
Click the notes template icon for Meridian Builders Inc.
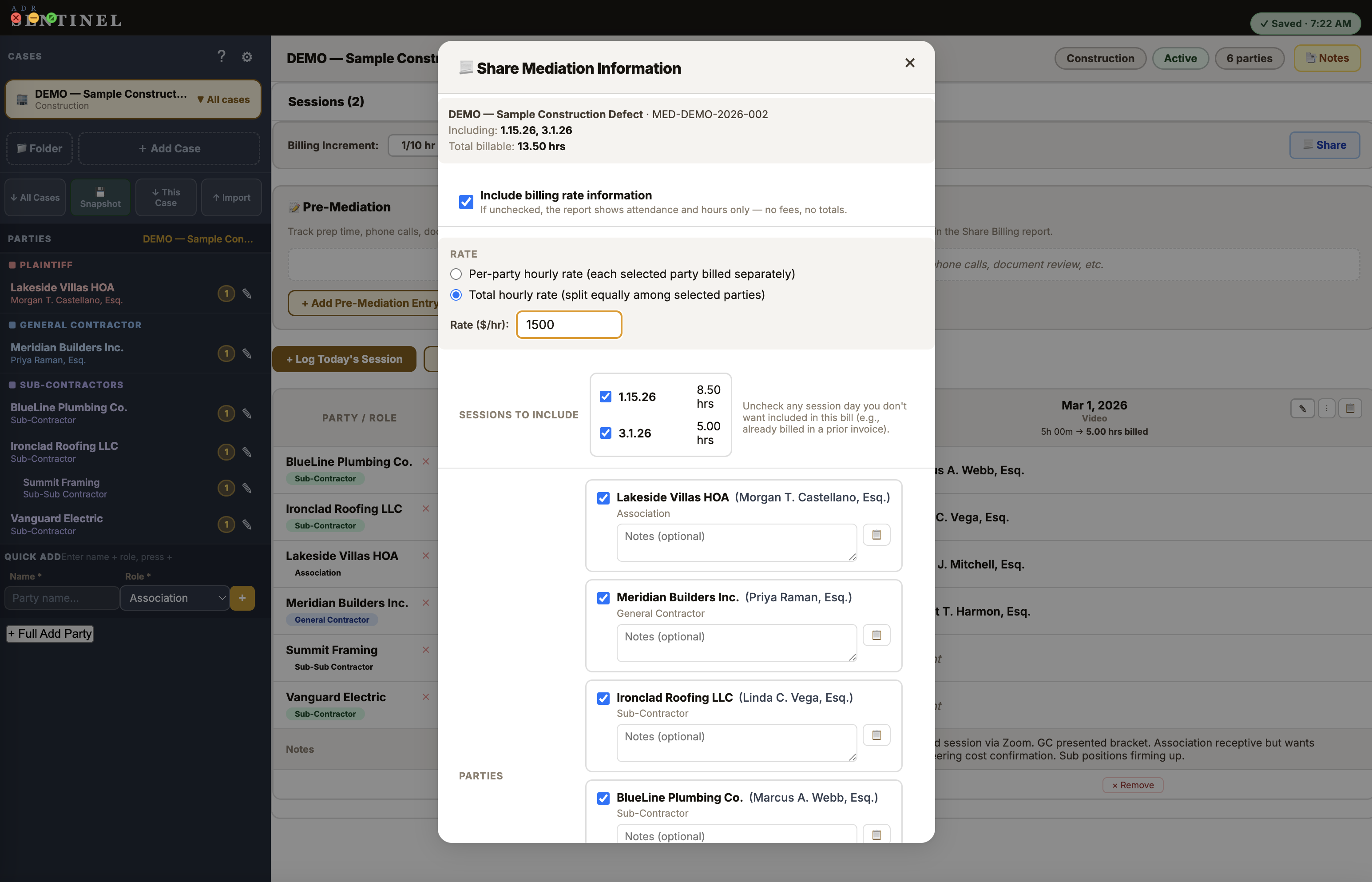tap(876, 635)
